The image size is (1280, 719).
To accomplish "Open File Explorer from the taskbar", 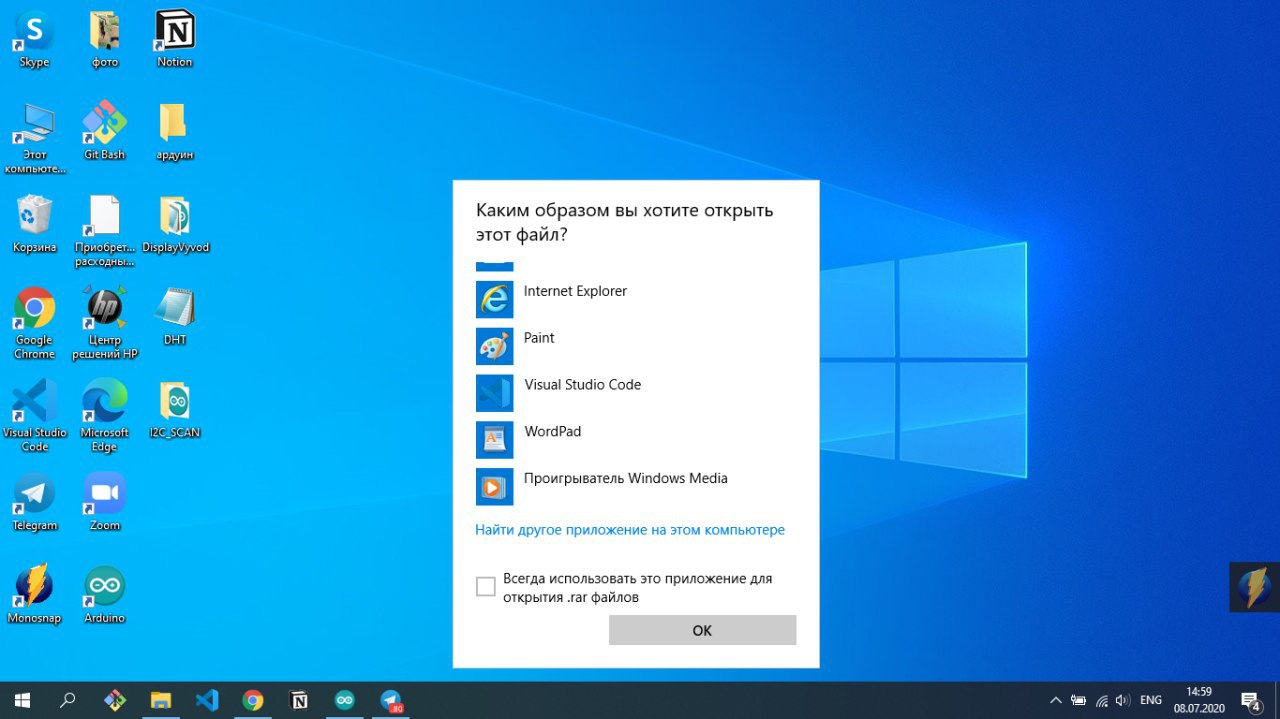I will click(x=161, y=700).
